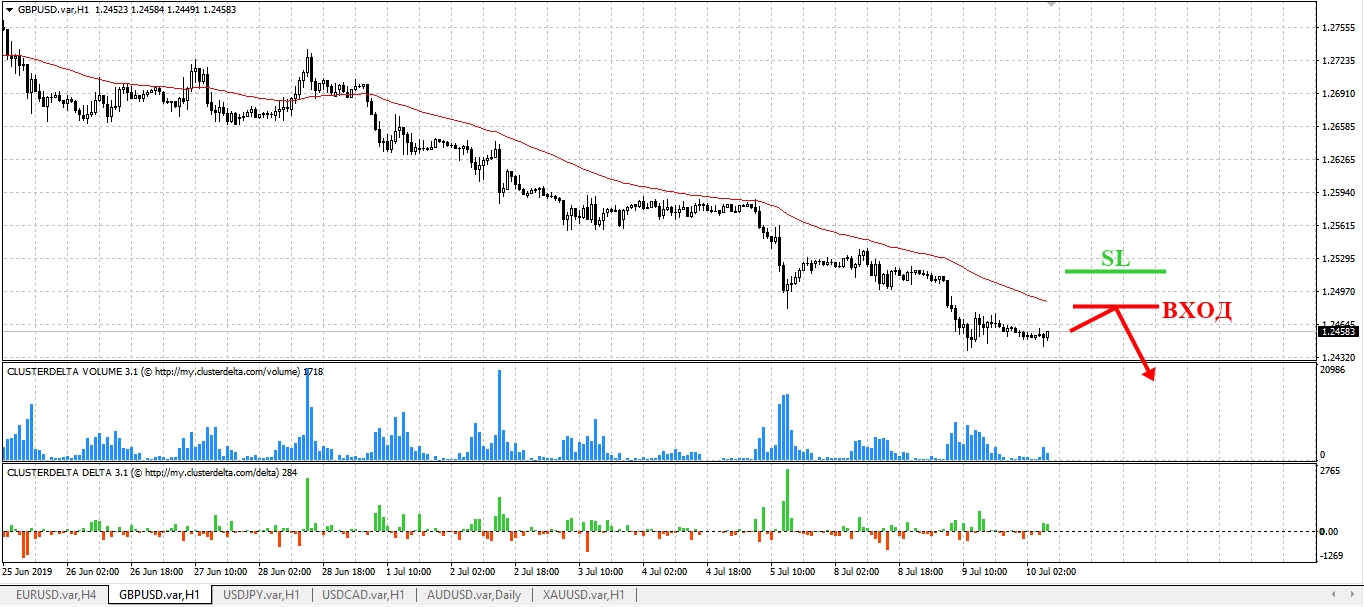Click the 20986 volume scale value

tap(1334, 370)
